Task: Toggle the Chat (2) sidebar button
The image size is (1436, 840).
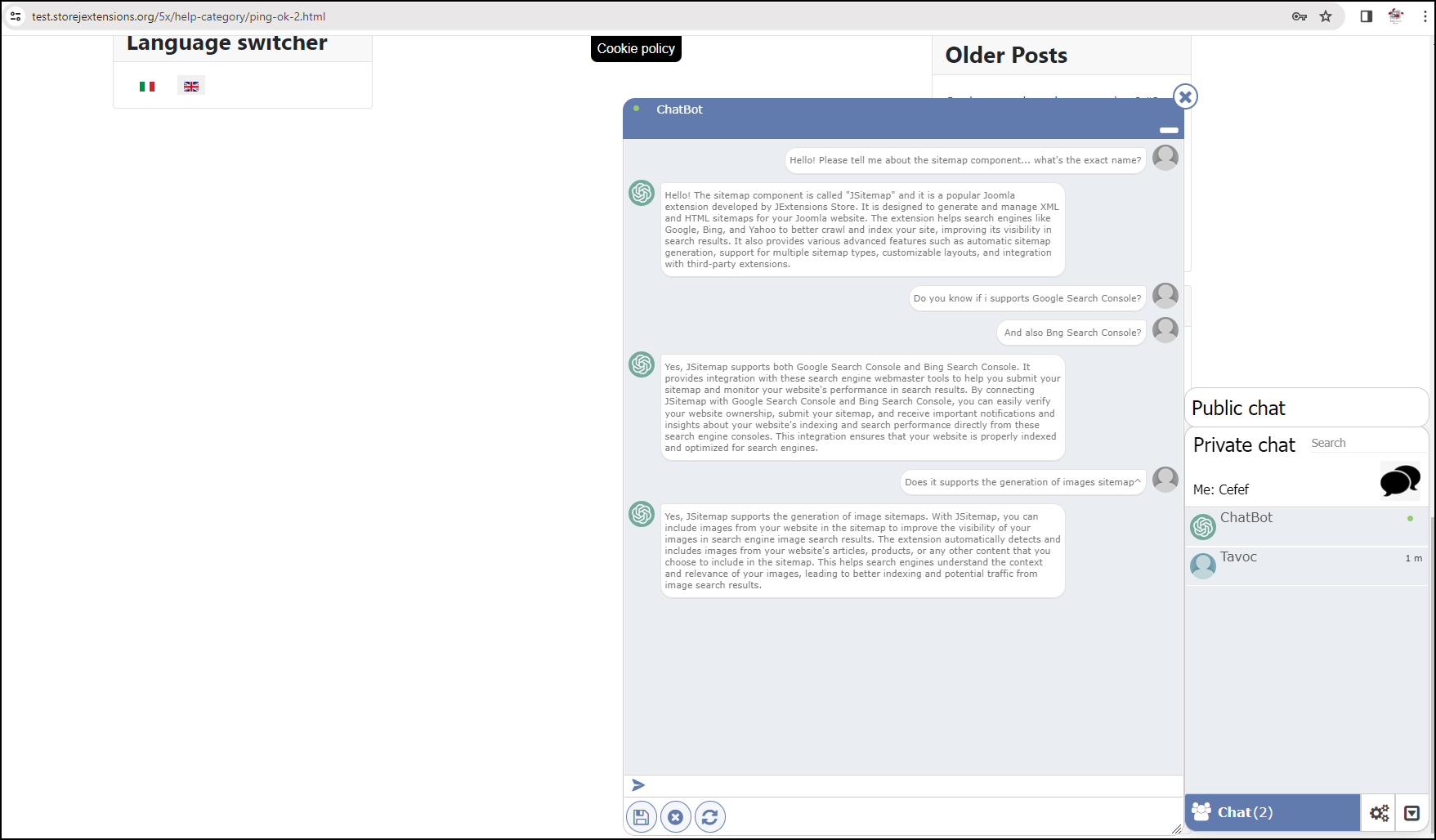Action: tap(1273, 812)
